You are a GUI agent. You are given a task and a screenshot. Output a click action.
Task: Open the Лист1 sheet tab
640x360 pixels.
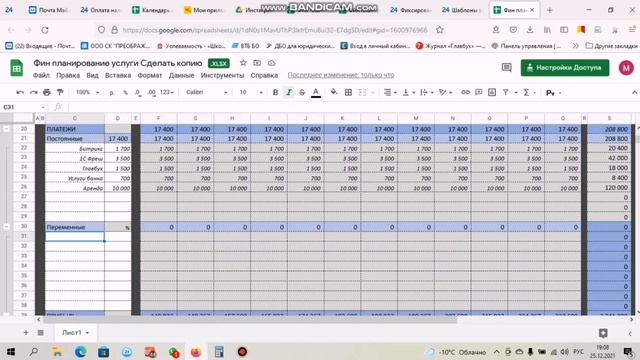pyautogui.click(x=75, y=333)
